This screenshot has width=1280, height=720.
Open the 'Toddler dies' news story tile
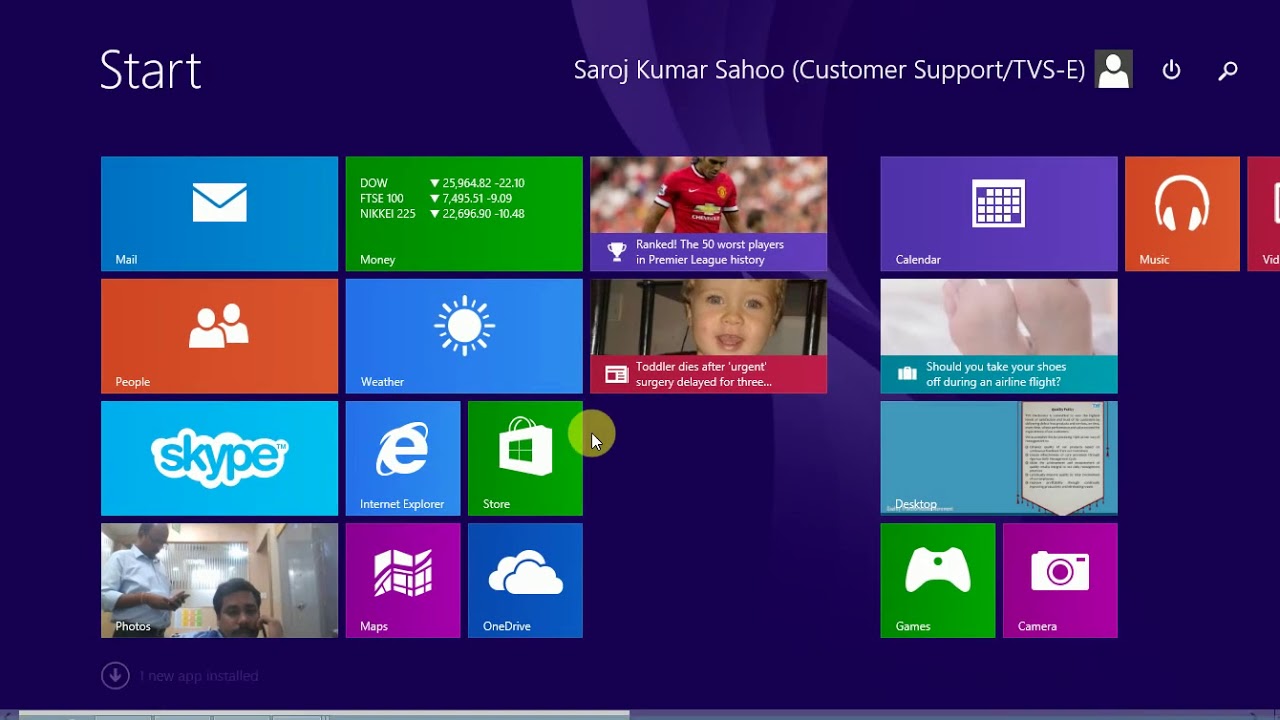(708, 336)
